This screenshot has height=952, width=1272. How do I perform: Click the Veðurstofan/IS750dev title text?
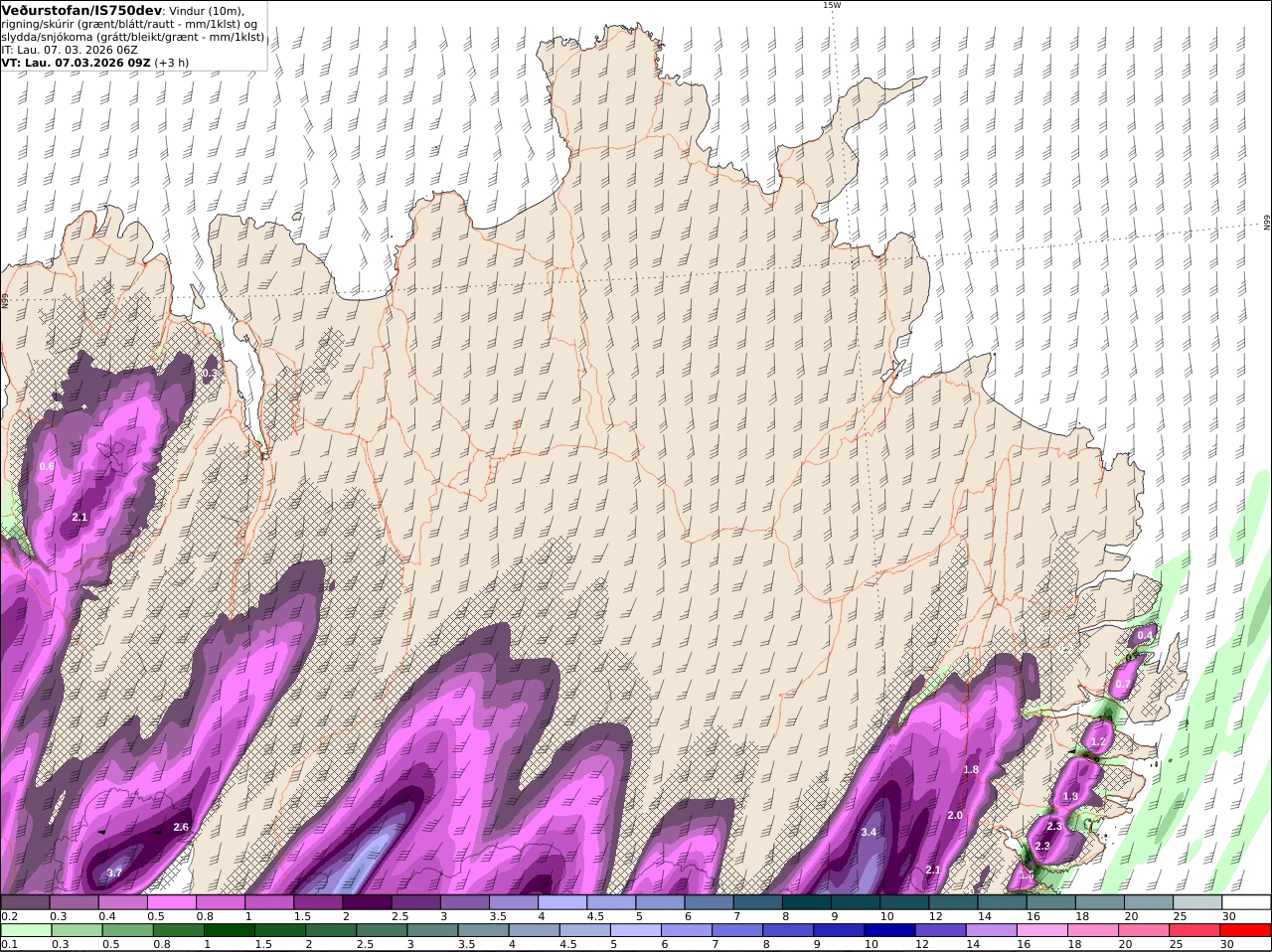tap(80, 10)
